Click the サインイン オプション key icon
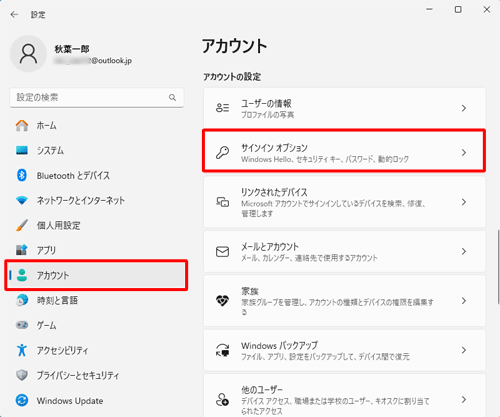500x417 pixels. point(222,152)
